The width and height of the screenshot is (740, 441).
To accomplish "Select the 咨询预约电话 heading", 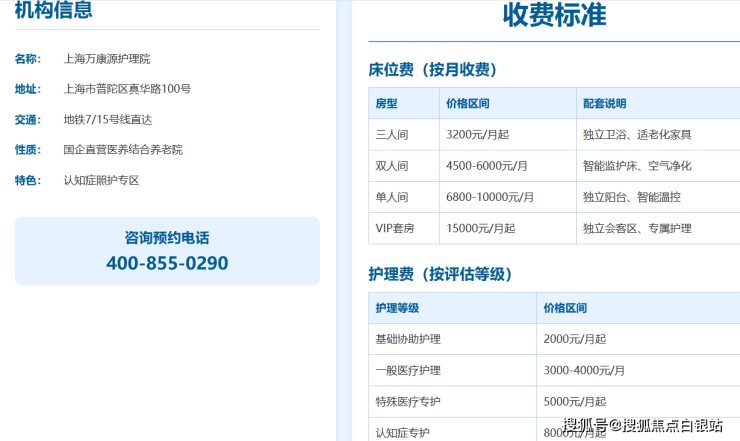I will 167,237.
